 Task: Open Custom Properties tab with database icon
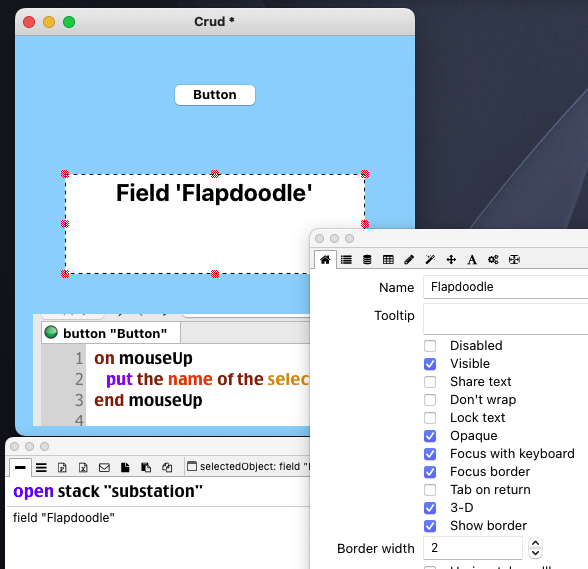[367, 260]
